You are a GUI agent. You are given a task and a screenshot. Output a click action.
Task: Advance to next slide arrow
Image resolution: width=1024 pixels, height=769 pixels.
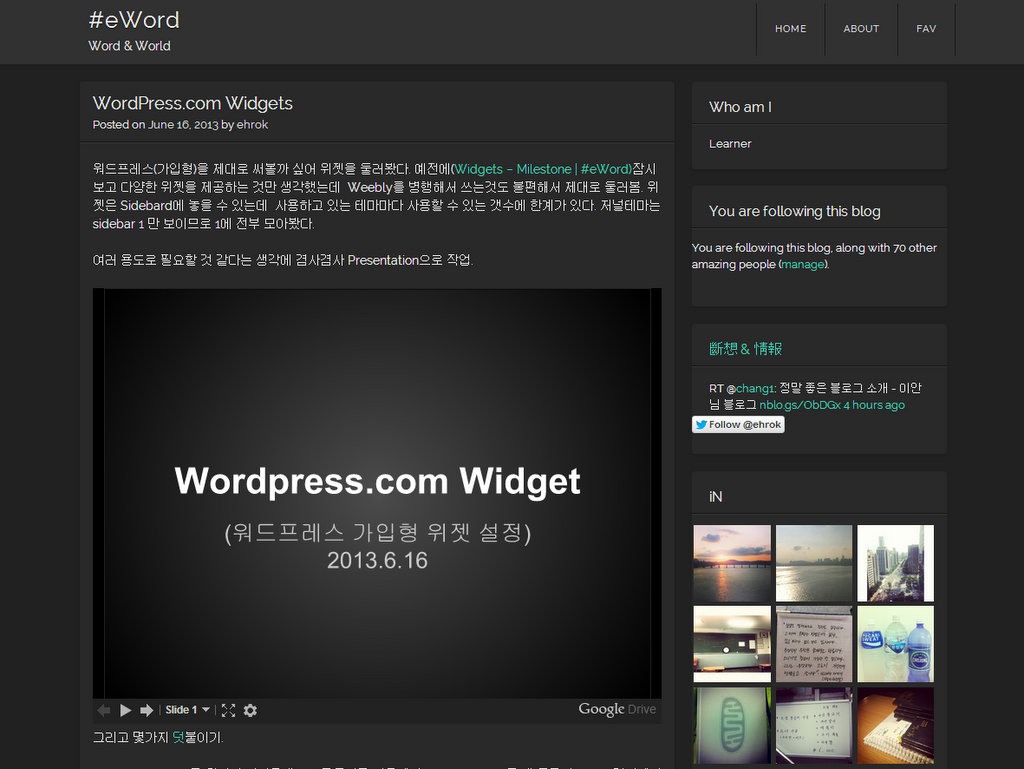point(147,710)
